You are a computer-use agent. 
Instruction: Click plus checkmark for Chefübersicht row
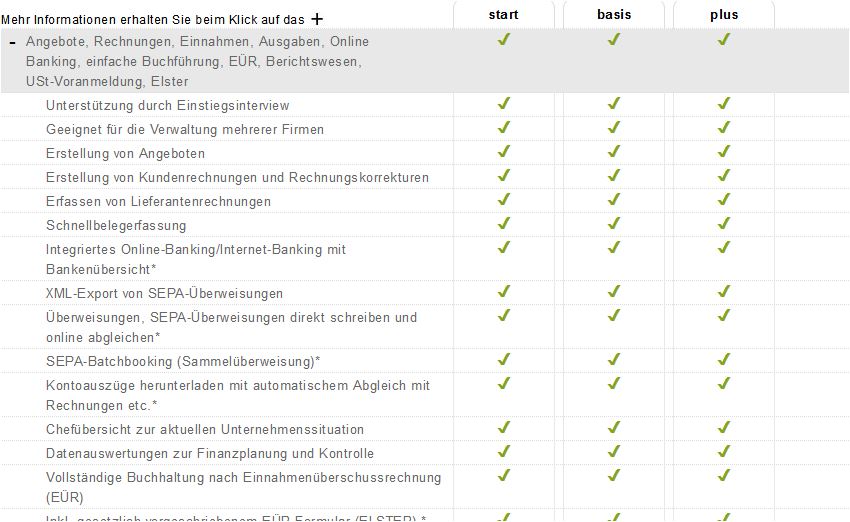coord(724,427)
